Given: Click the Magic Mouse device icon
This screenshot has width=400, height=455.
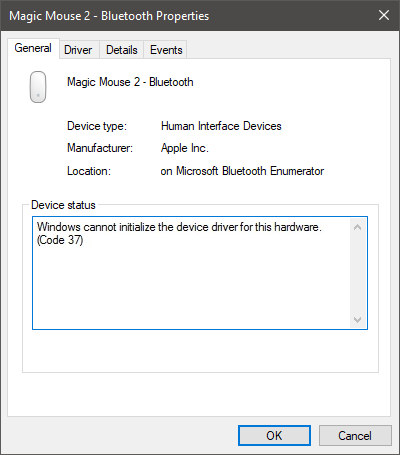Looking at the screenshot, I should pyautogui.click(x=38, y=87).
